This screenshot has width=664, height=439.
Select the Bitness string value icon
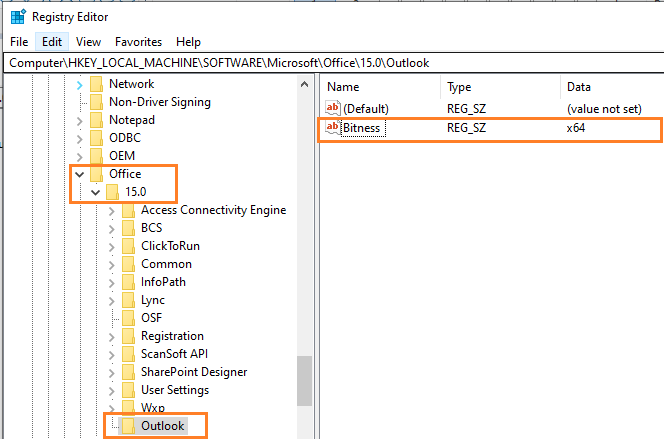click(333, 128)
